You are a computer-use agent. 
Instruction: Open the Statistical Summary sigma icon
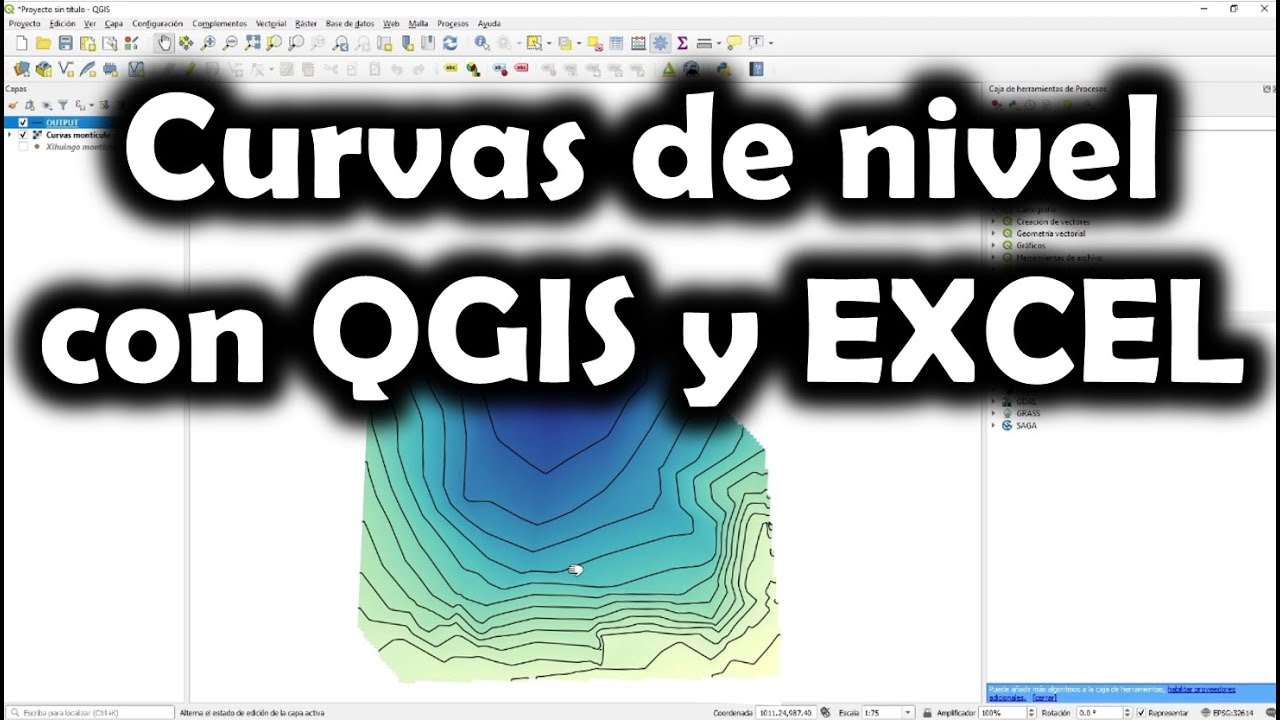point(682,43)
